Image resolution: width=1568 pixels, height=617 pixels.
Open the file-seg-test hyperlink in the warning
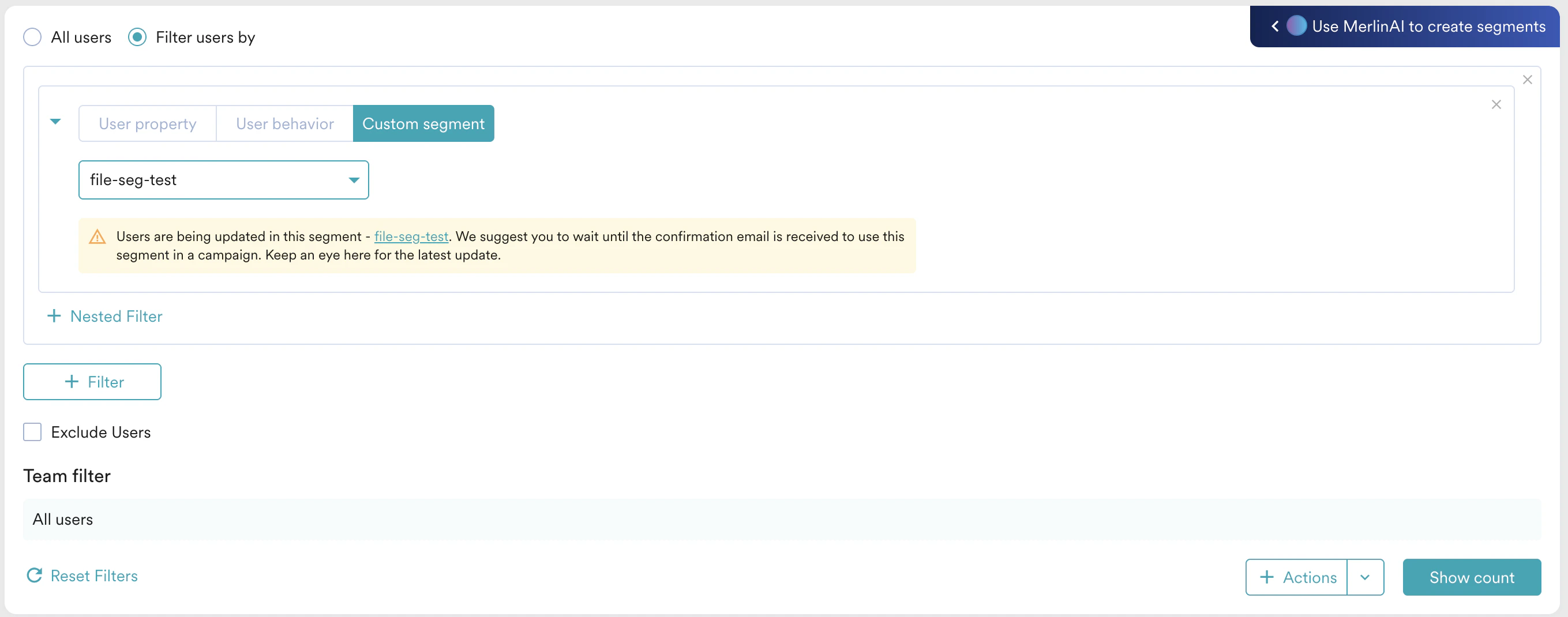pos(411,236)
